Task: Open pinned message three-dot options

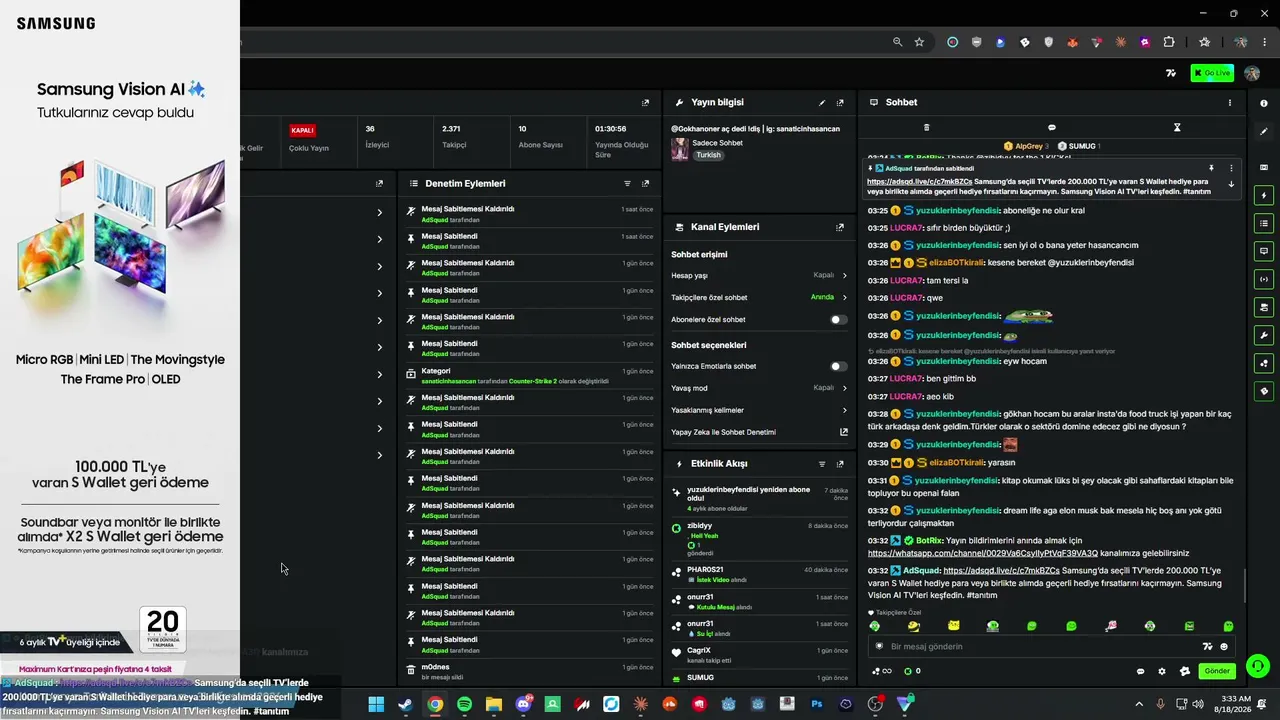Action: [x=1231, y=168]
